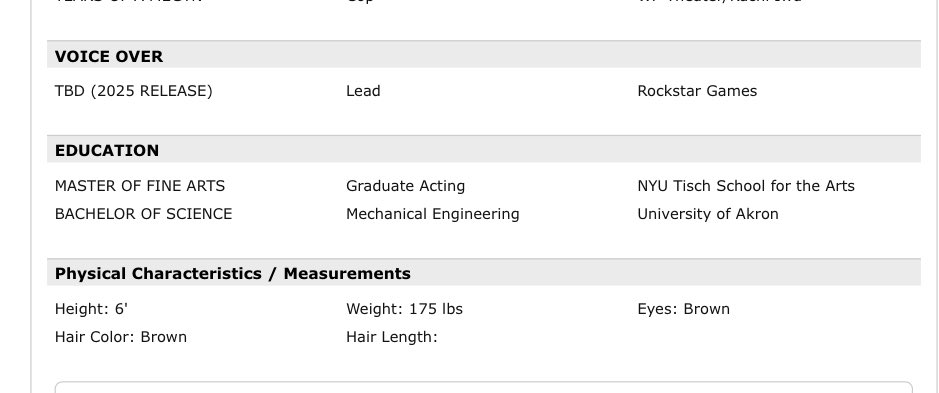Click the Height: 6' field

tap(92, 309)
